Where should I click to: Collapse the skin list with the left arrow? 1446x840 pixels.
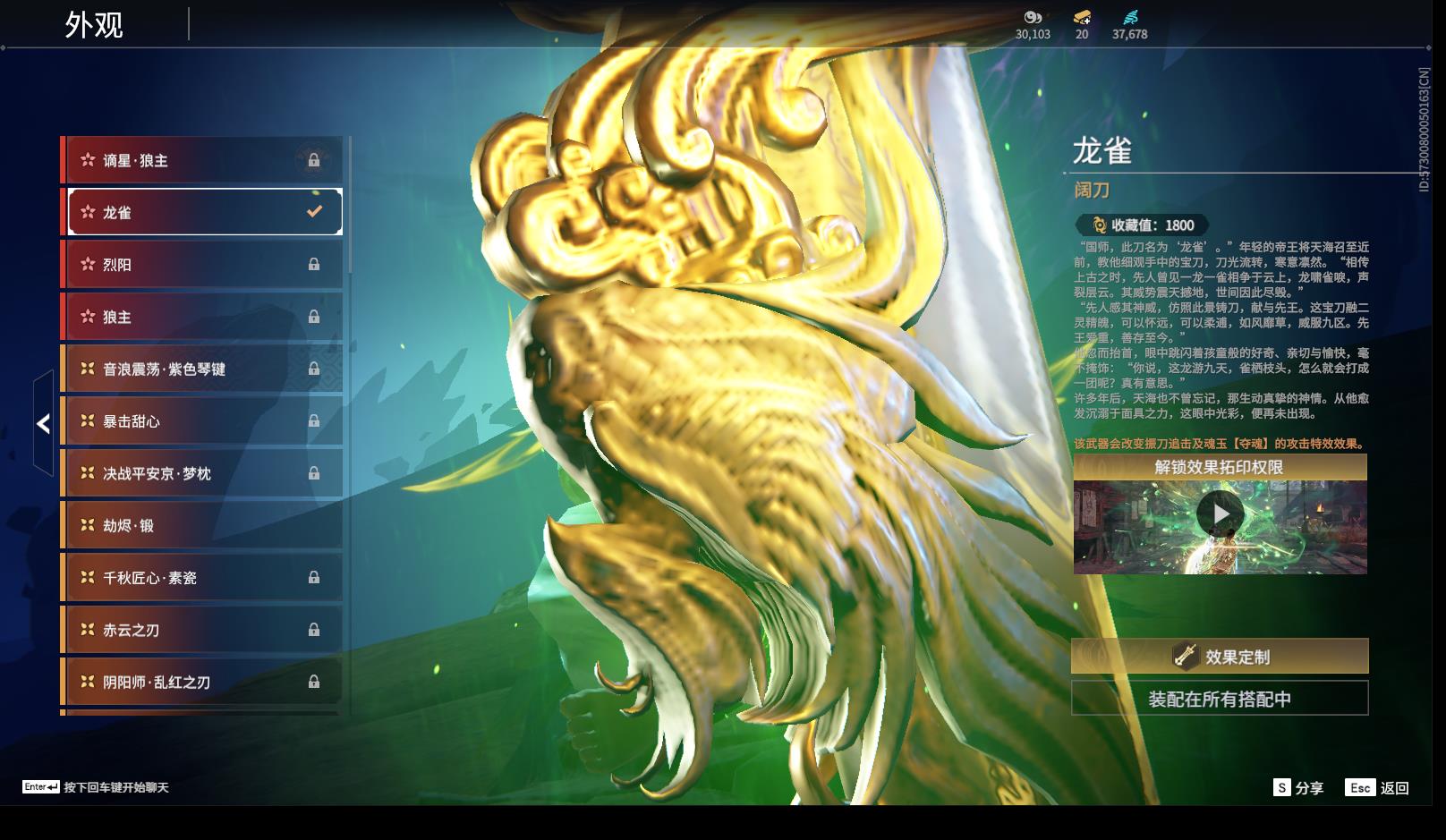tap(43, 423)
